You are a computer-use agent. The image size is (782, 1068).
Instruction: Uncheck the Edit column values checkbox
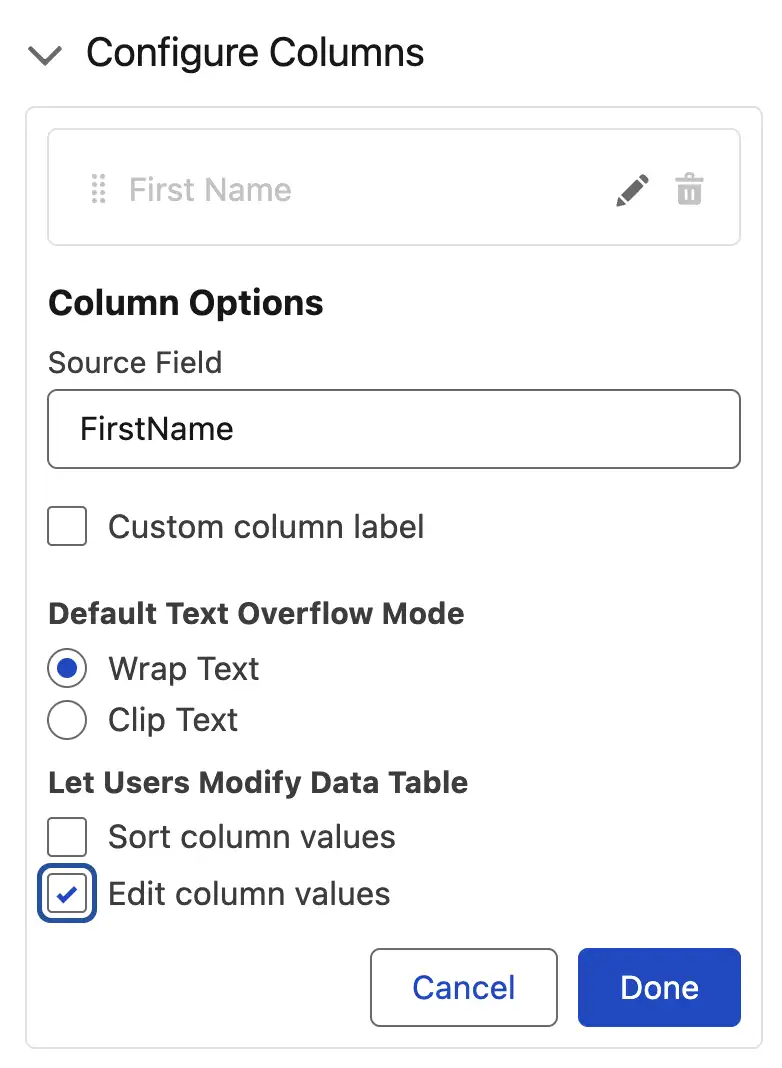tap(67, 894)
